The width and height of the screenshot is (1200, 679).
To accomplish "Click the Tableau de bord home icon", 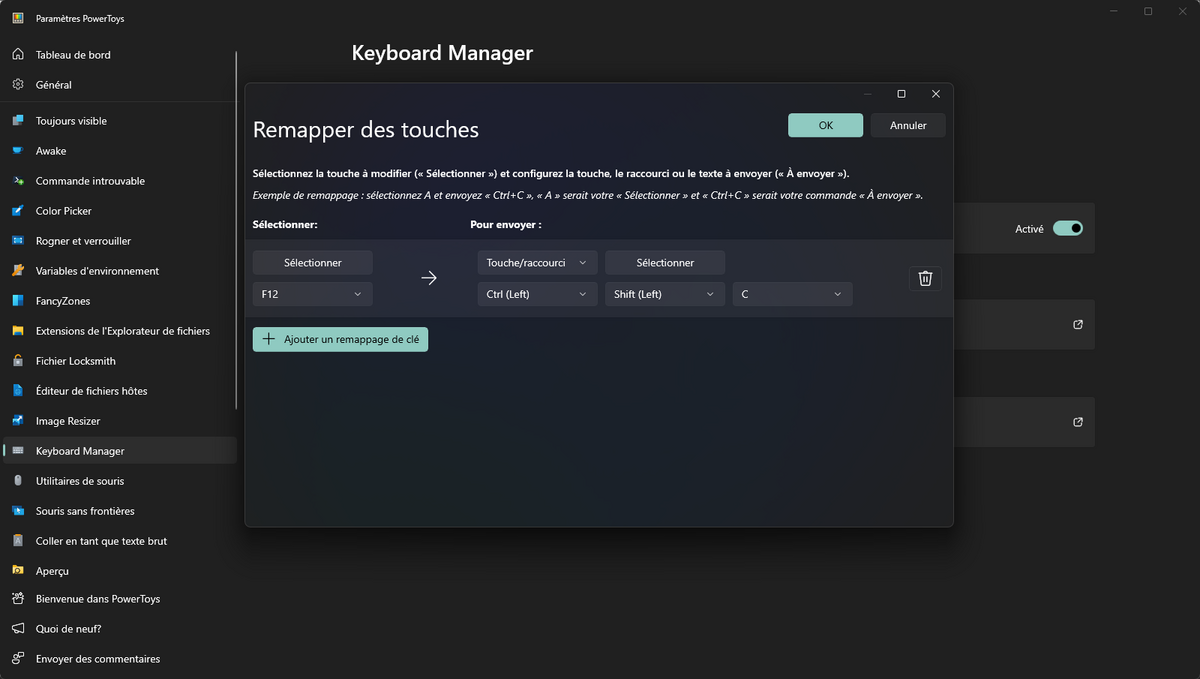I will tap(18, 55).
